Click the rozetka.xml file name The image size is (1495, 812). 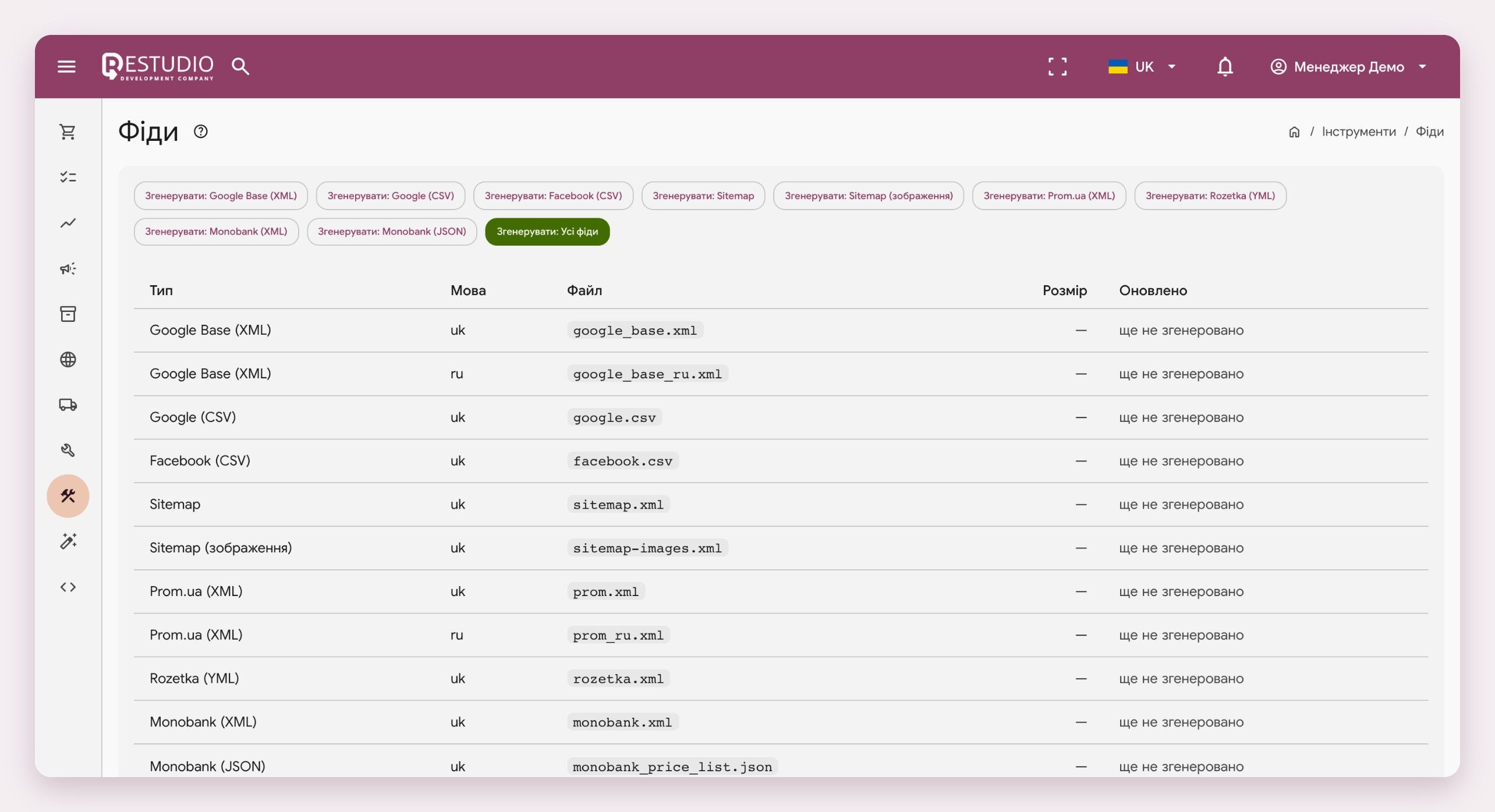coord(618,679)
